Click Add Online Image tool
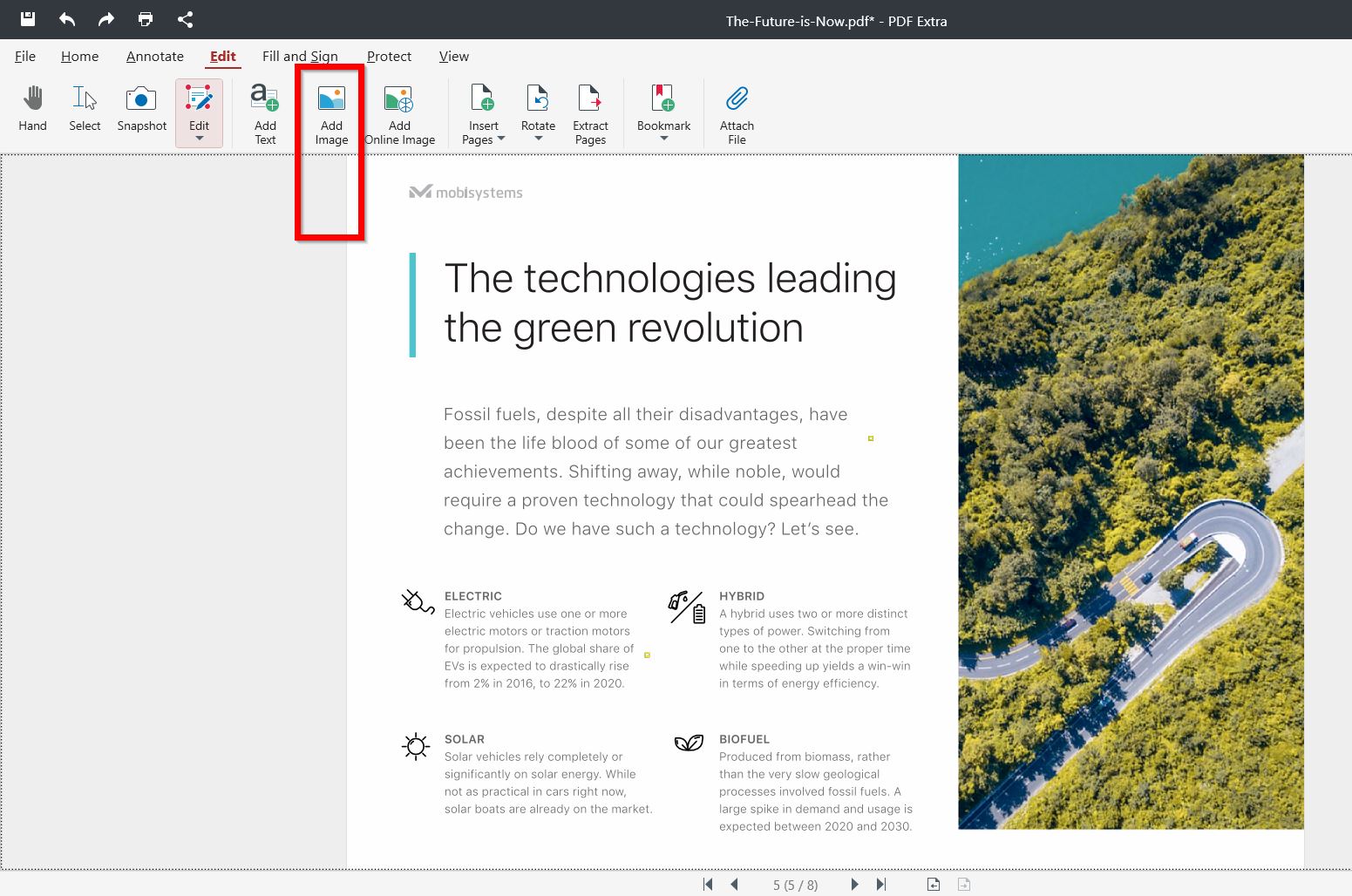 coord(399,112)
